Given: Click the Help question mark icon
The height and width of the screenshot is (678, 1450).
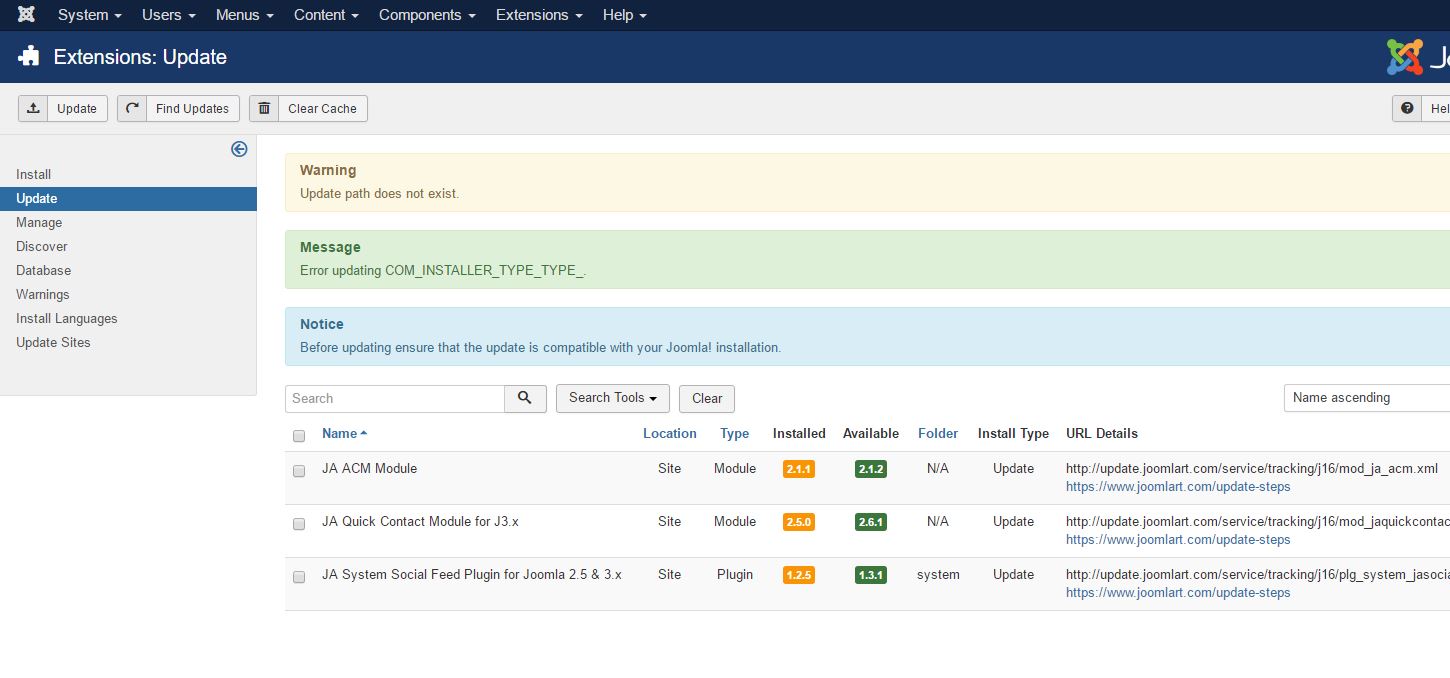Looking at the screenshot, I should pyautogui.click(x=1407, y=109).
